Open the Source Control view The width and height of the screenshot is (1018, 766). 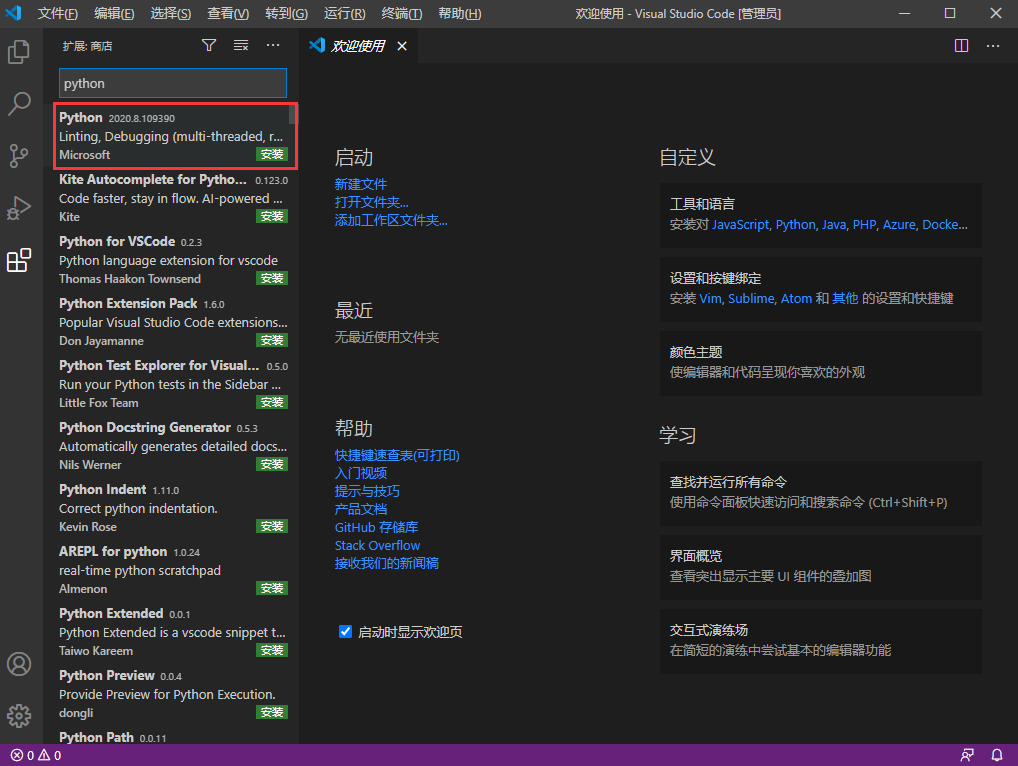coord(19,156)
